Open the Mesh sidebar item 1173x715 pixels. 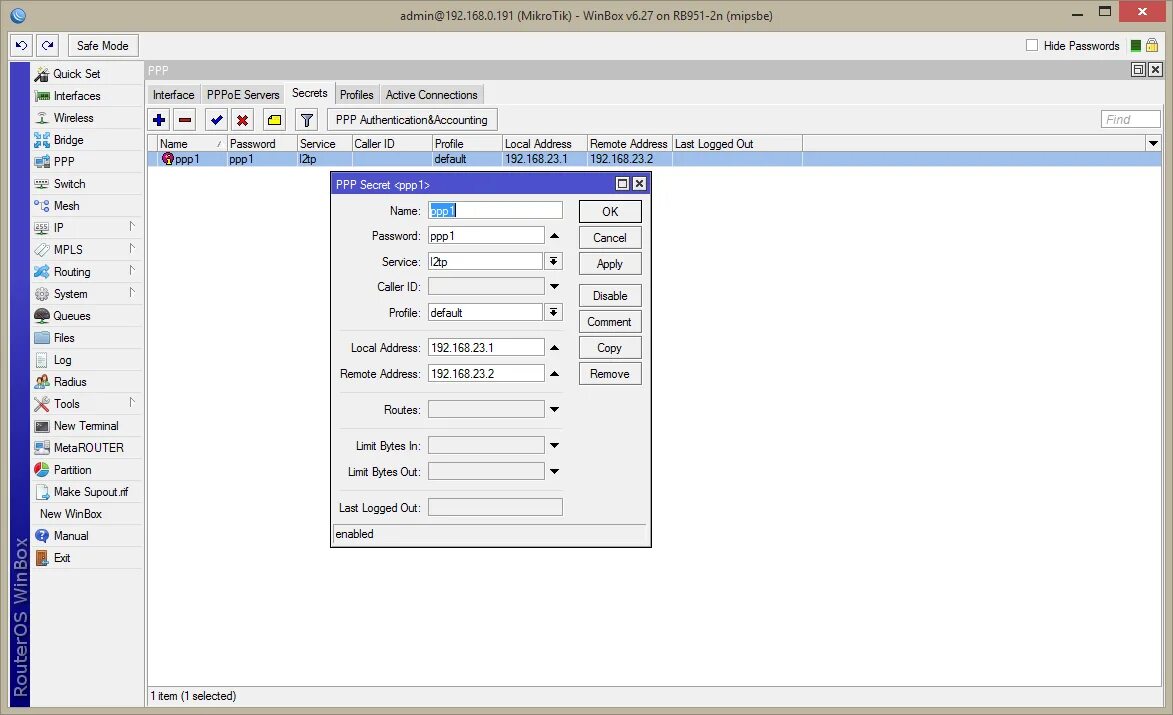pos(87,206)
